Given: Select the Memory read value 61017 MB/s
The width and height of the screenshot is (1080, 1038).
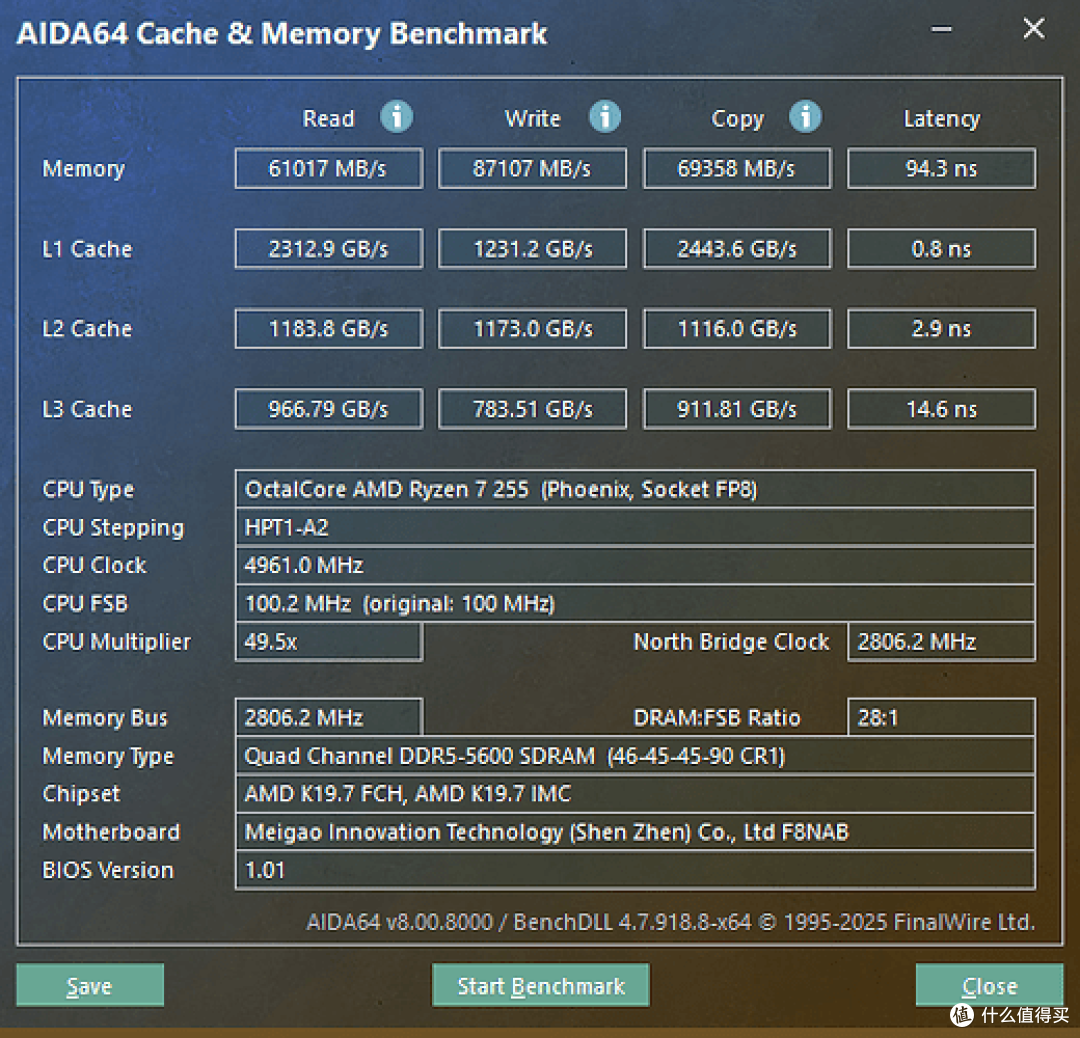Looking at the screenshot, I should pyautogui.click(x=329, y=168).
